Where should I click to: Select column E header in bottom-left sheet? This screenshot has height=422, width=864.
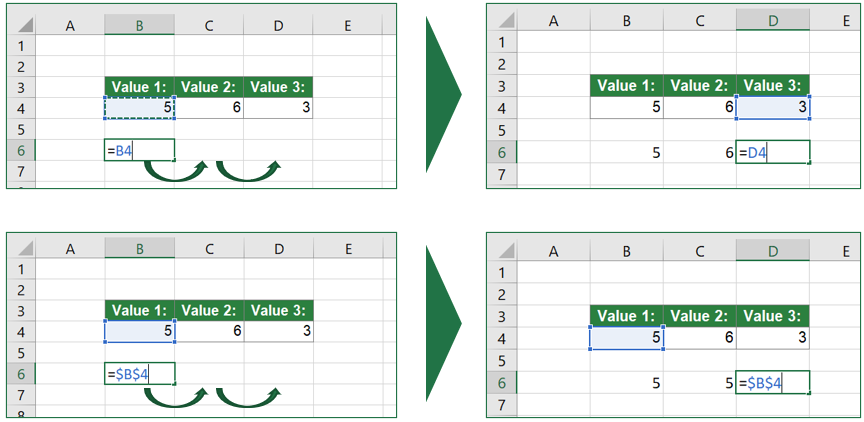tap(347, 249)
